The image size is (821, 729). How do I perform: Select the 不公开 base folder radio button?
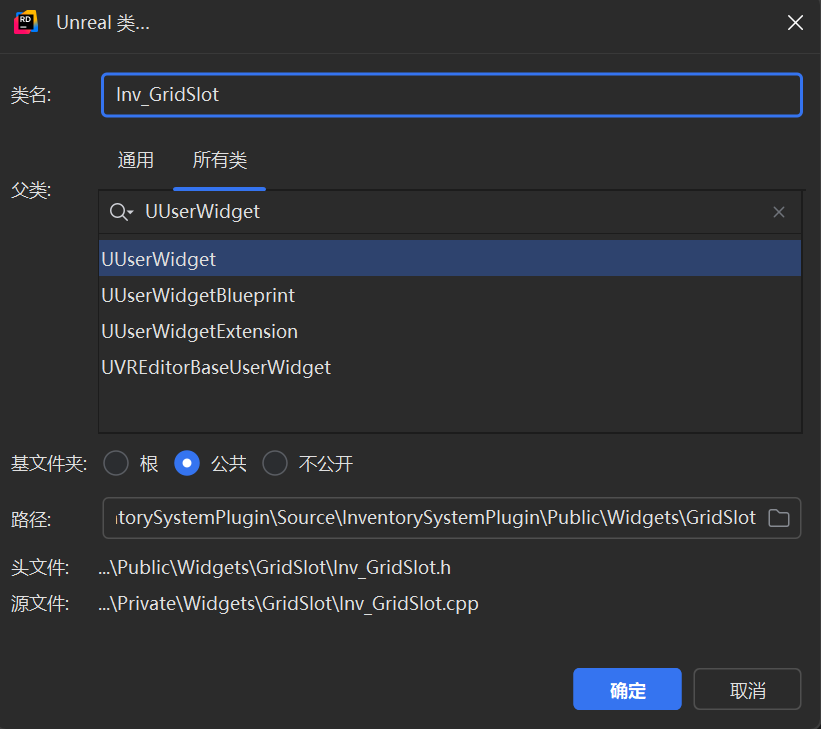[x=275, y=463]
